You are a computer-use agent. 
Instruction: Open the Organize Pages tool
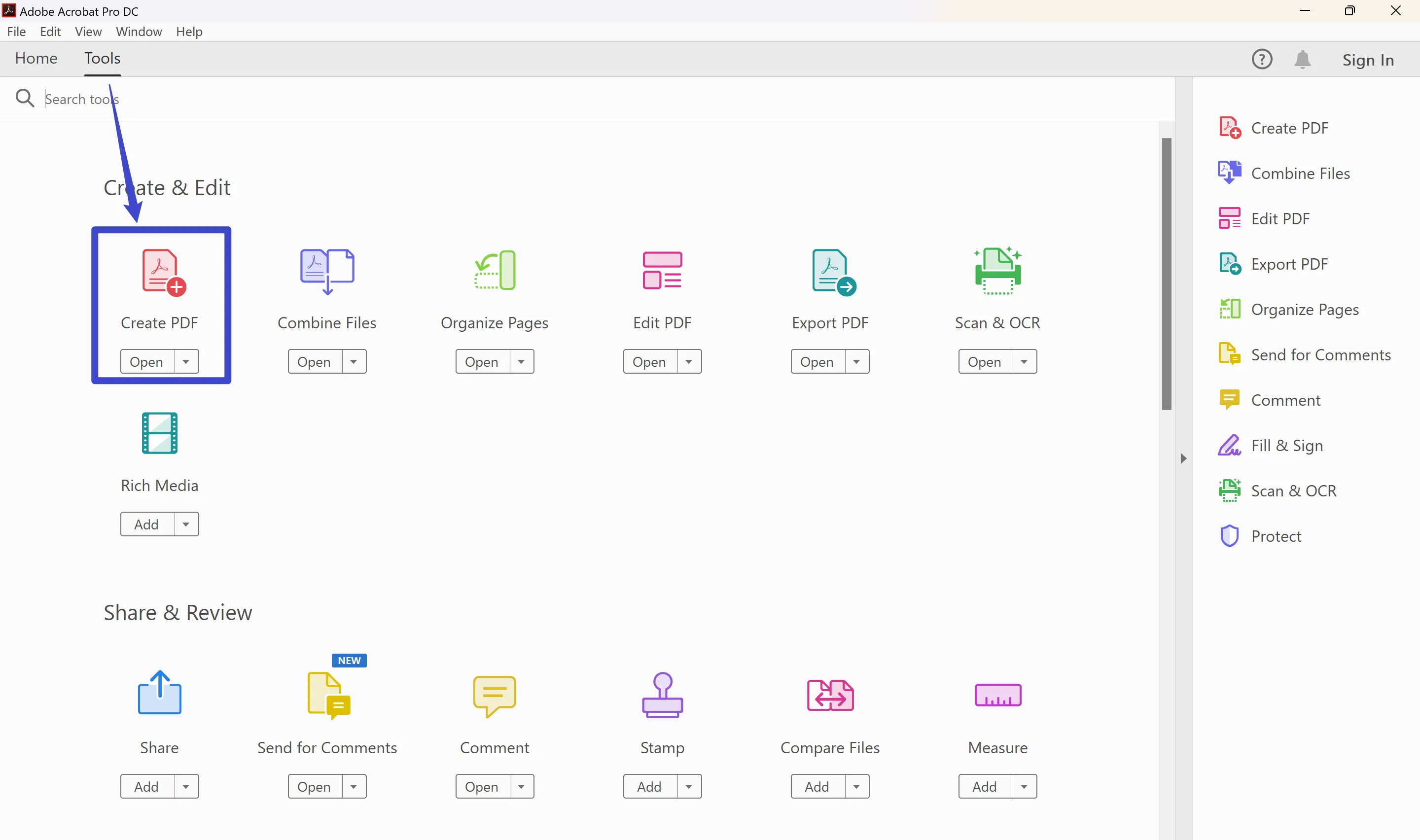coord(481,361)
